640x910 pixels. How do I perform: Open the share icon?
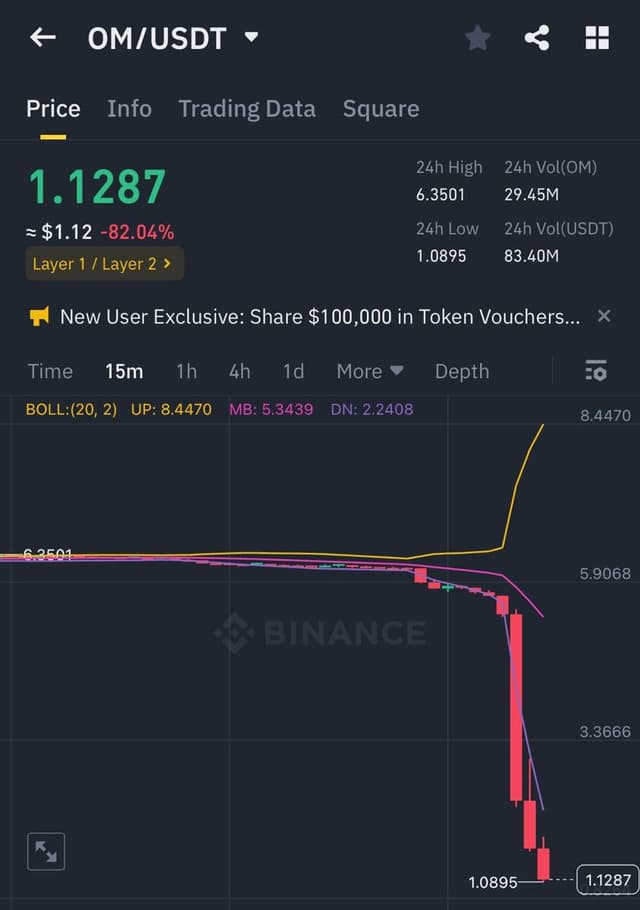pyautogui.click(x=537, y=38)
